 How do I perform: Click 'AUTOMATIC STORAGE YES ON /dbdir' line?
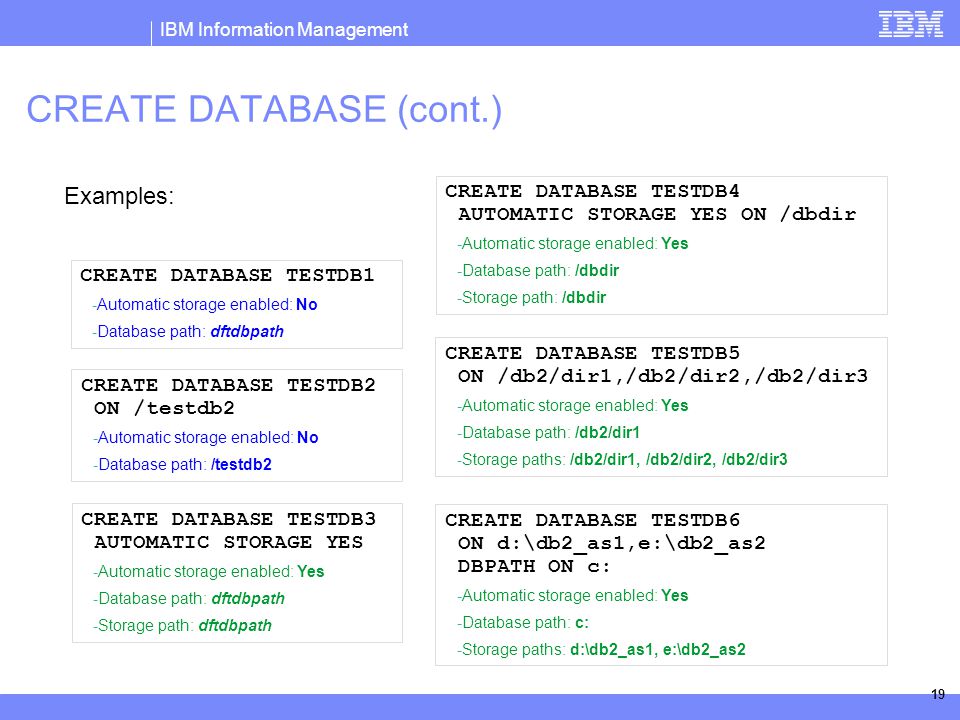point(657,214)
